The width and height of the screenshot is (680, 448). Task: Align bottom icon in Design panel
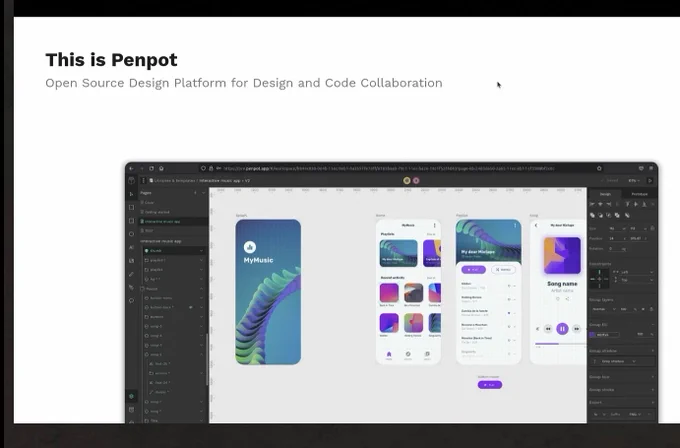644,204
